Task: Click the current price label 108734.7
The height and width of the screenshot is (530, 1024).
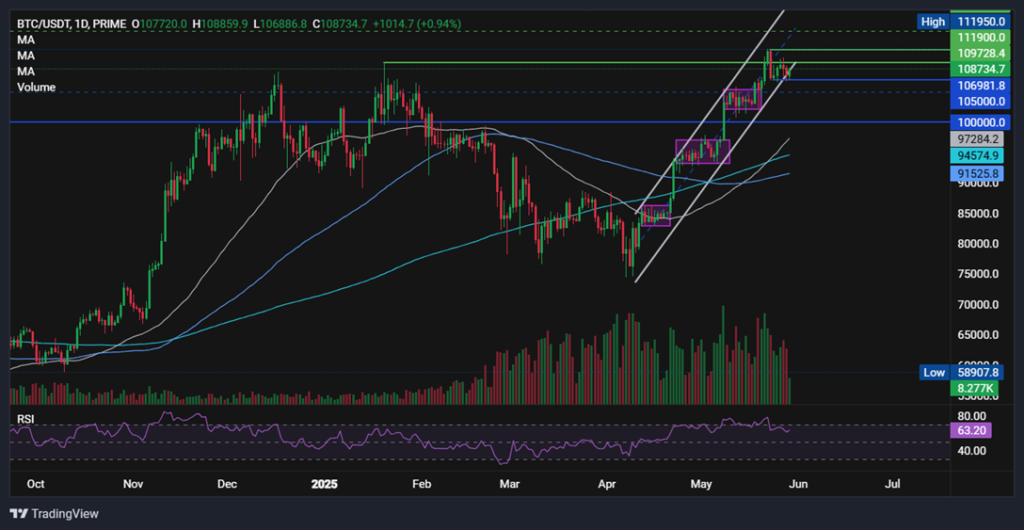Action: 982,68
